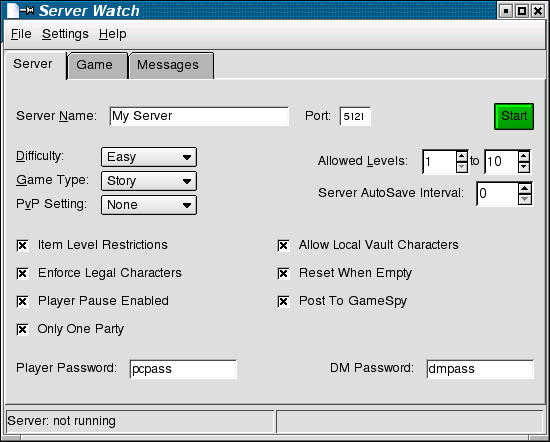
Task: Click the DM Password field
Action: coord(480,369)
